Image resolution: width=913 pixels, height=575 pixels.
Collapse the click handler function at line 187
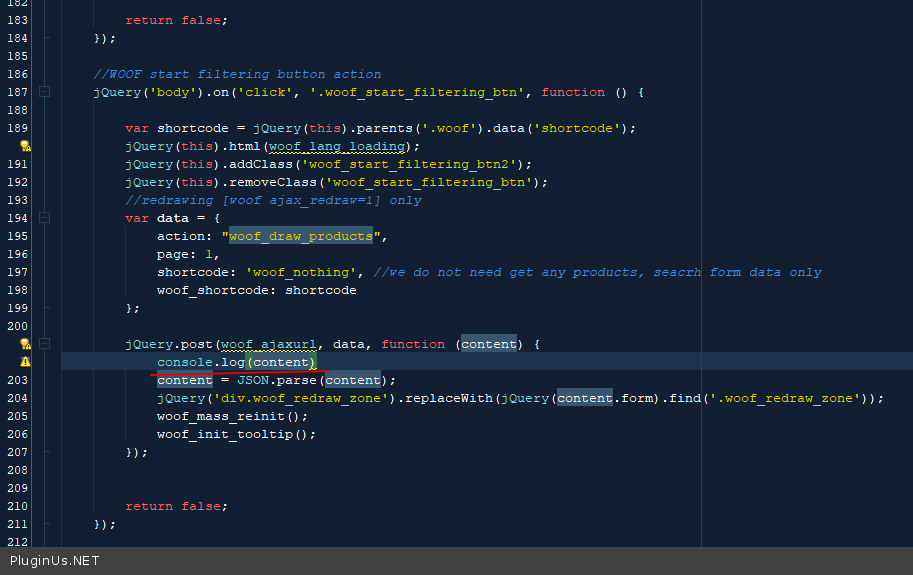click(x=44, y=92)
